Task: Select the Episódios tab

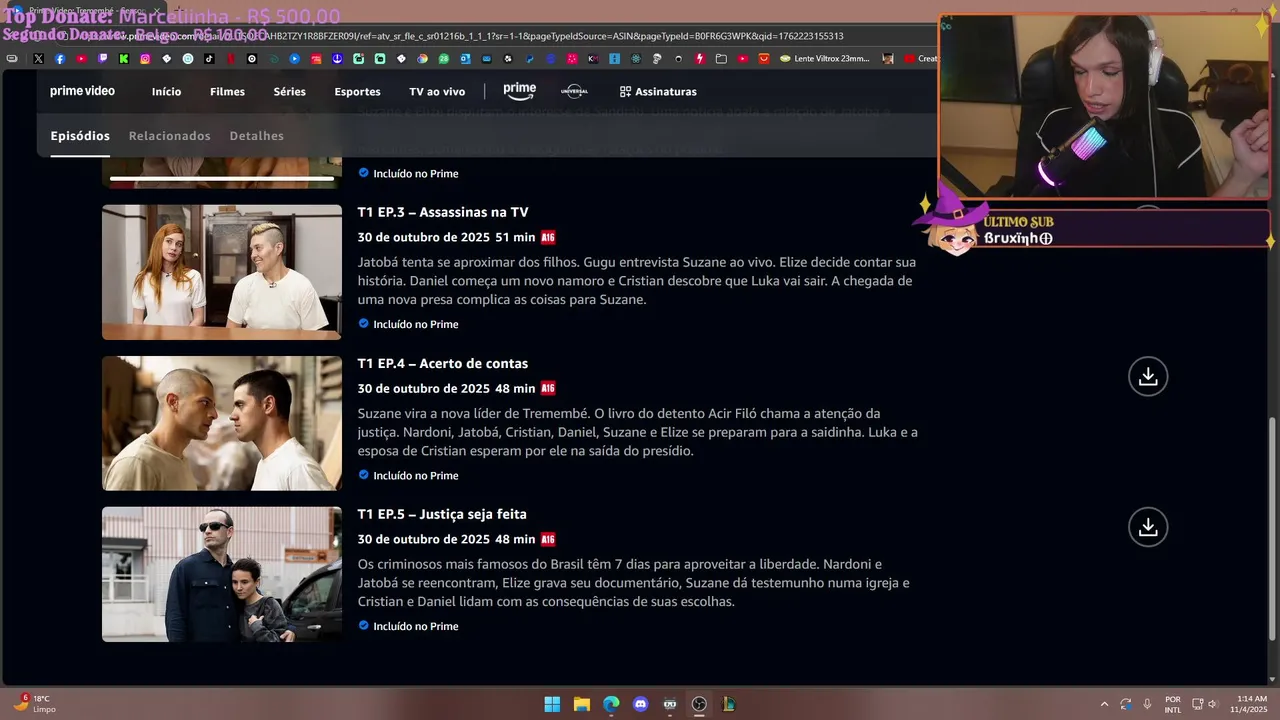Action: tap(80, 136)
